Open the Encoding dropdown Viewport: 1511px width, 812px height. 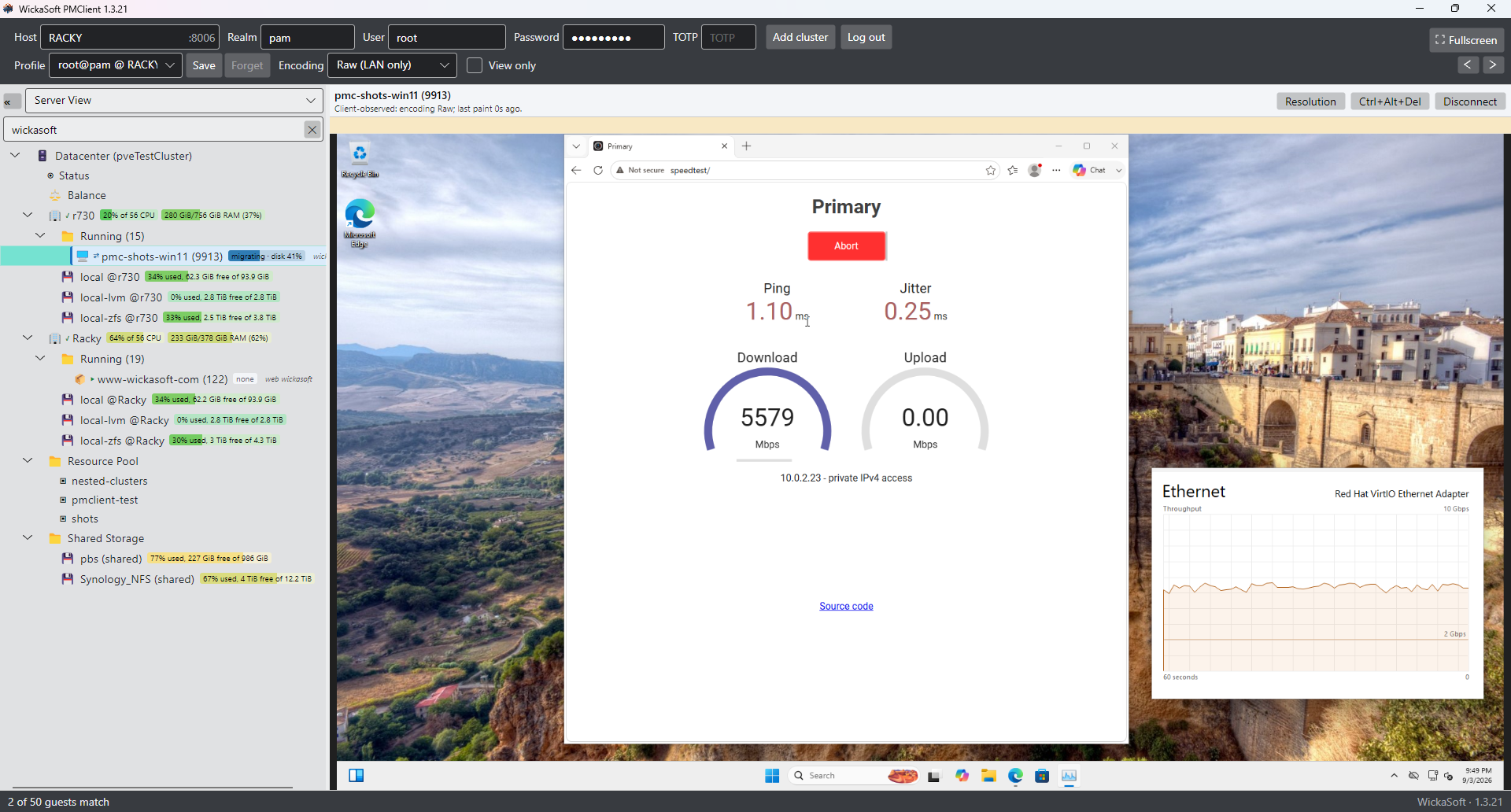click(x=393, y=65)
